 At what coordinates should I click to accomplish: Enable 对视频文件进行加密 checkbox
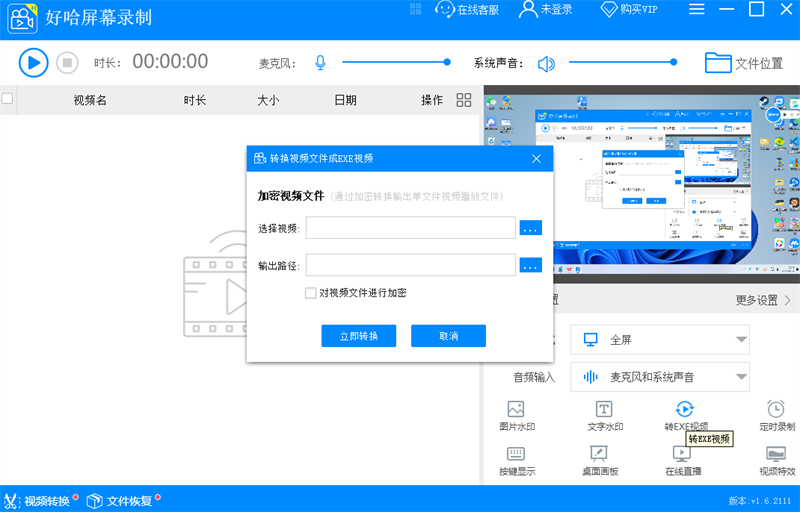311,293
